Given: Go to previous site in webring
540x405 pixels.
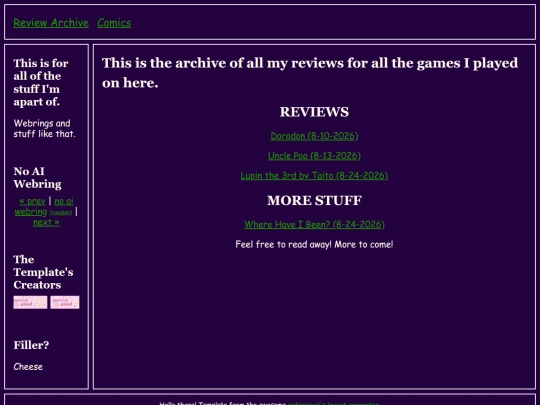Looking at the screenshot, I should 32,201.
